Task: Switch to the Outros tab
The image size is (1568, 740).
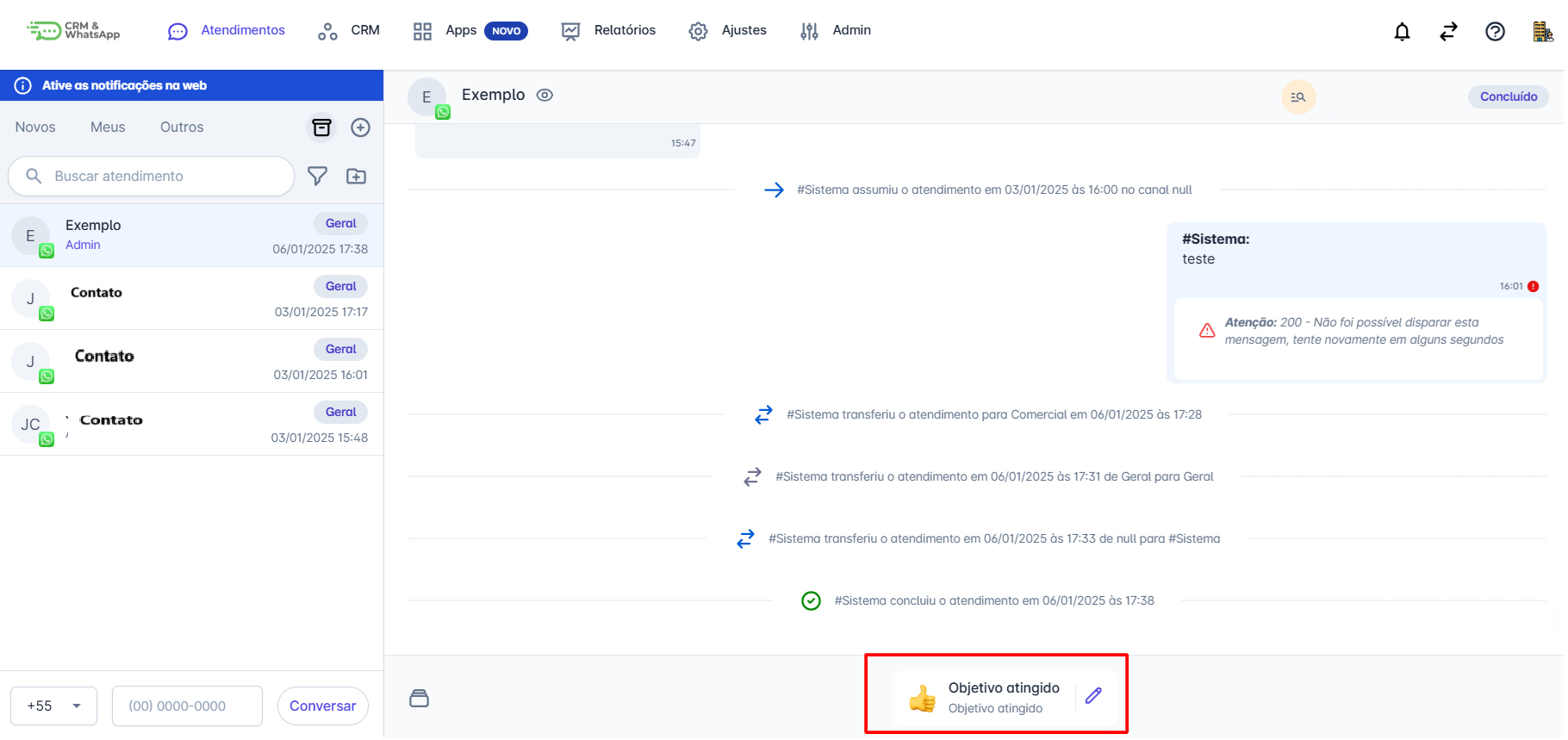Action: 182,127
